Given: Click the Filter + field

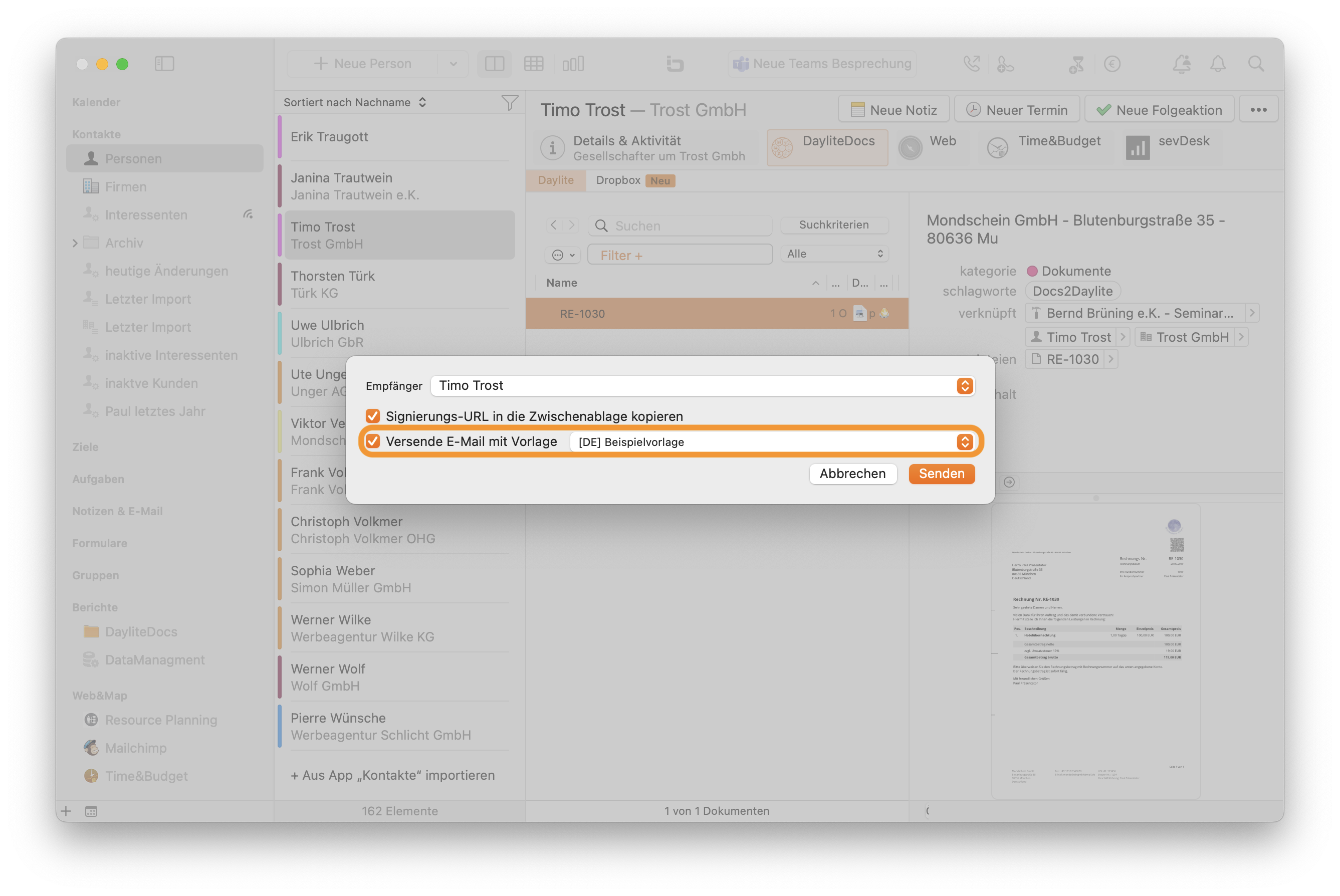Looking at the screenshot, I should click(680, 255).
